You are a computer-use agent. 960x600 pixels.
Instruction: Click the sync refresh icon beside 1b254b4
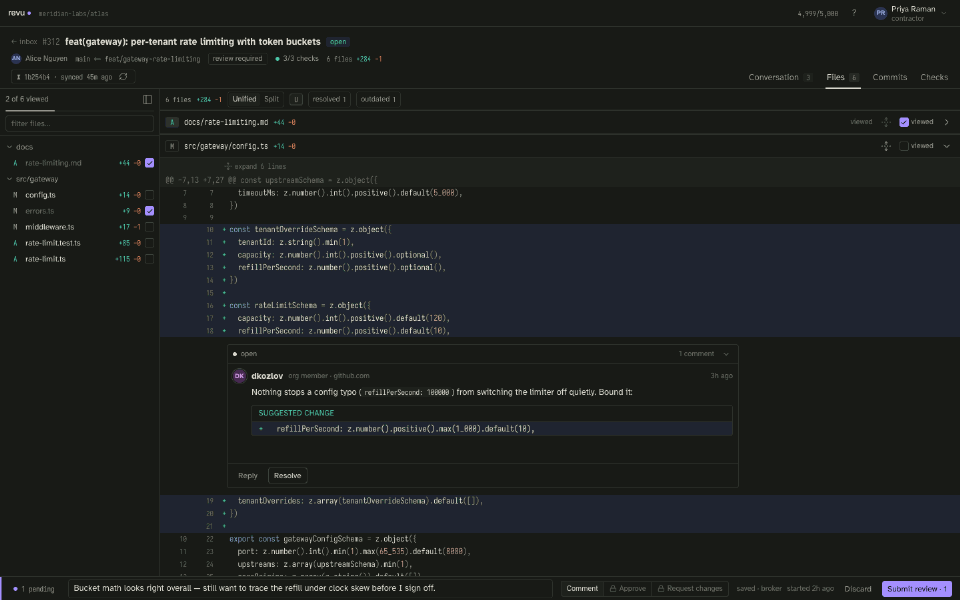pos(123,77)
